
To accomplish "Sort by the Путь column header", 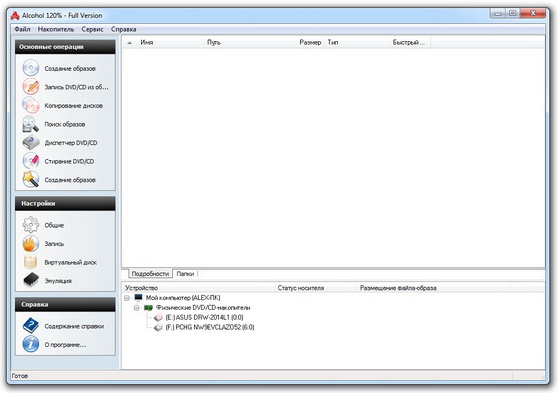I will (x=245, y=42).
